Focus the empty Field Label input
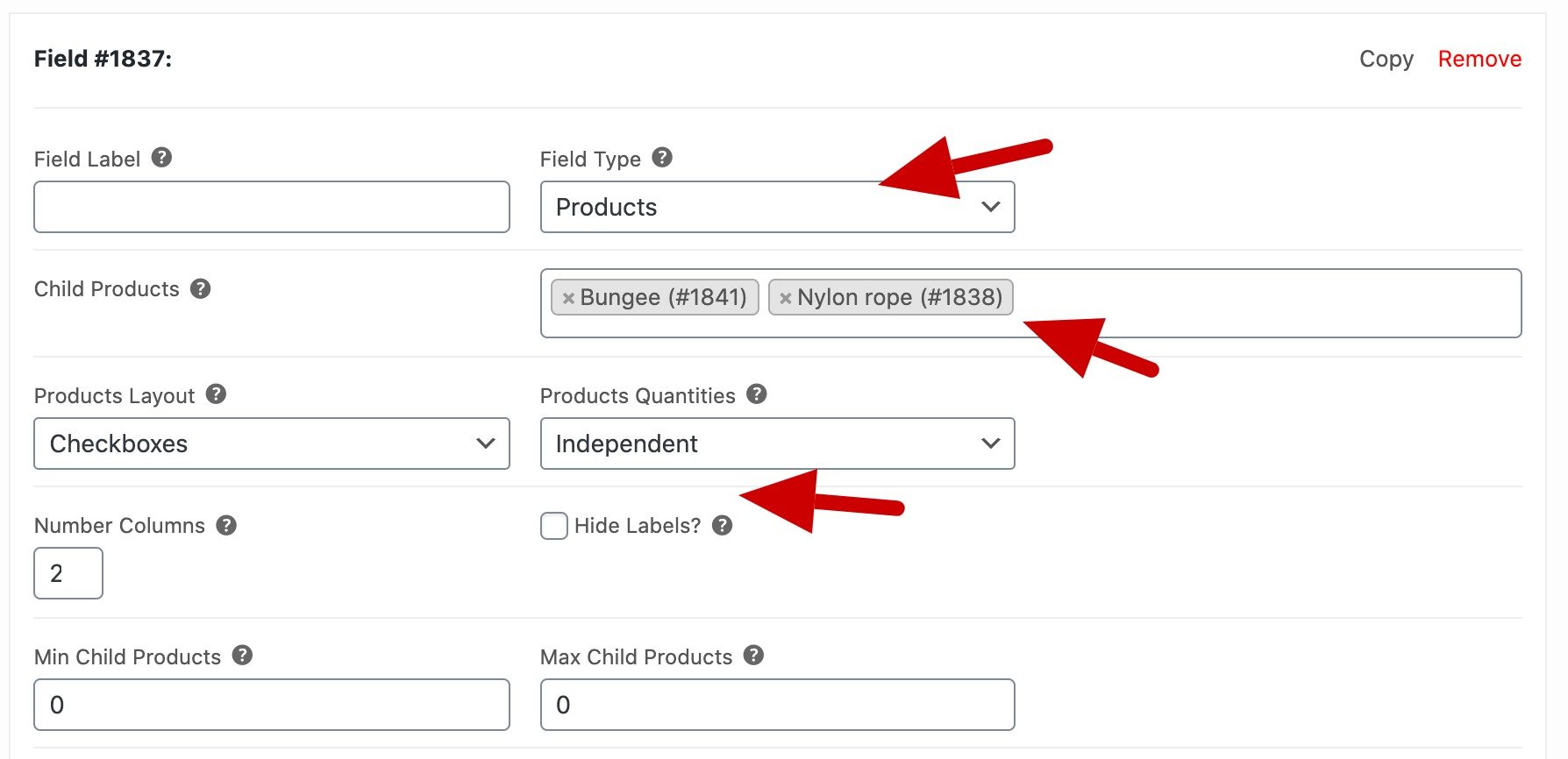This screenshot has width=1568, height=759. tap(272, 207)
